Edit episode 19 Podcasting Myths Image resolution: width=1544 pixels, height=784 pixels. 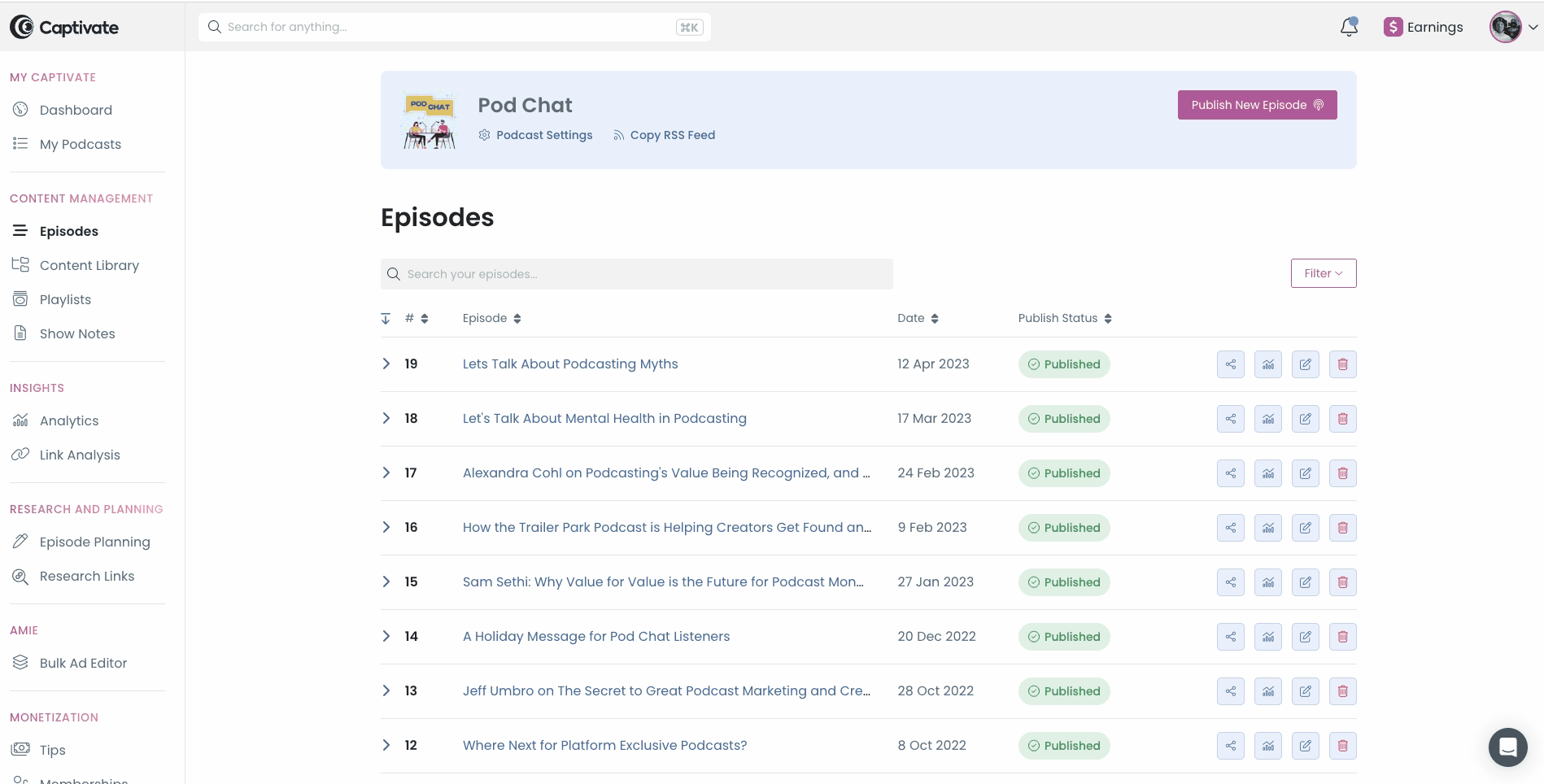click(x=1306, y=364)
